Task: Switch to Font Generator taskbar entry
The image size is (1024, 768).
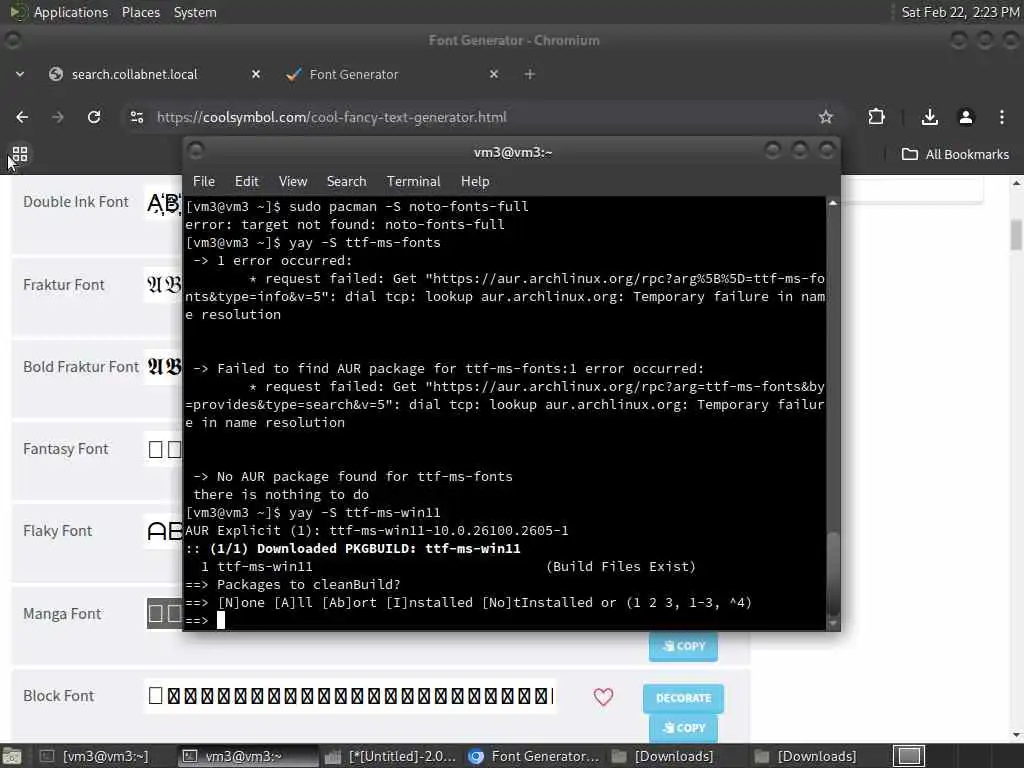Action: point(534,756)
